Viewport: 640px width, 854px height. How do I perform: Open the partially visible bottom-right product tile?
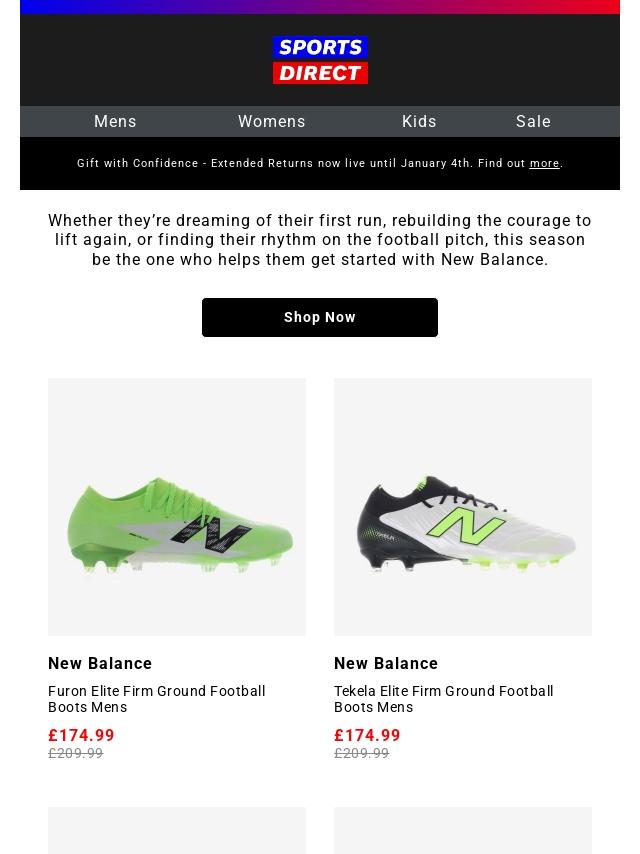(x=463, y=831)
